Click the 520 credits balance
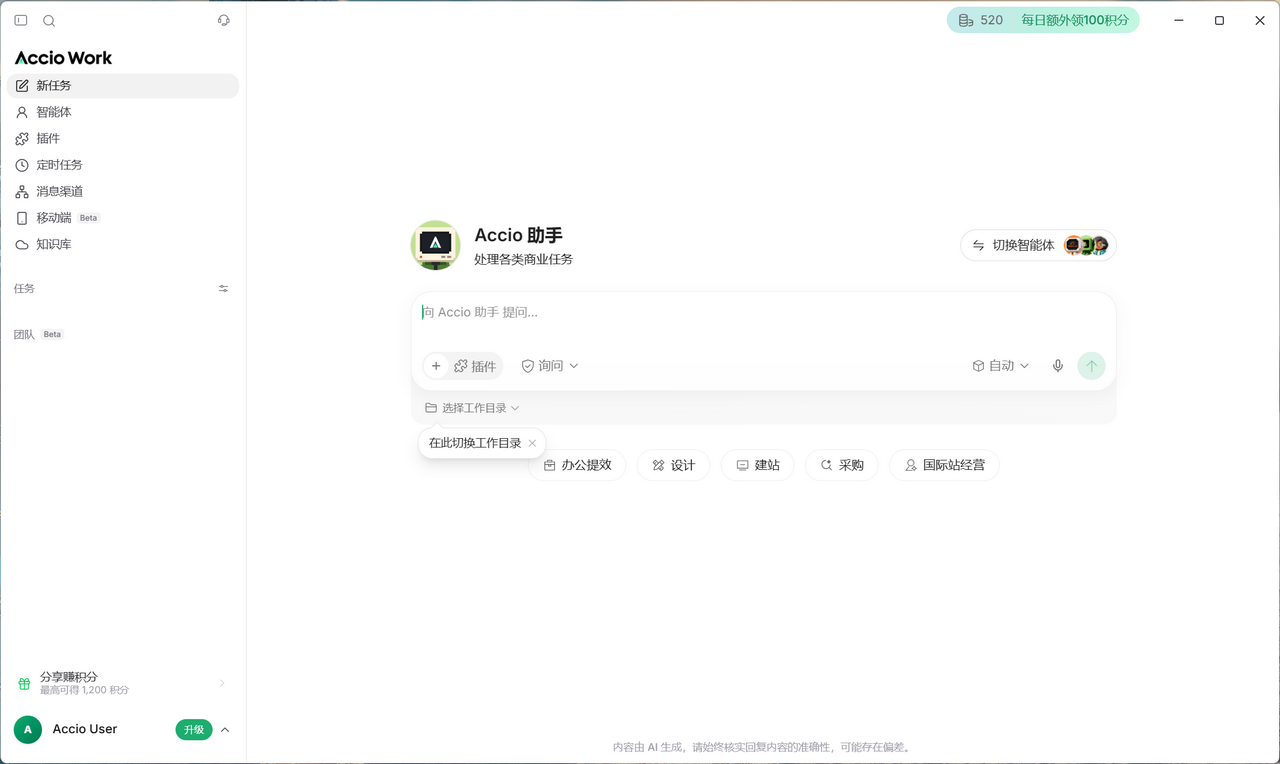Image resolution: width=1280 pixels, height=764 pixels. 981,20
